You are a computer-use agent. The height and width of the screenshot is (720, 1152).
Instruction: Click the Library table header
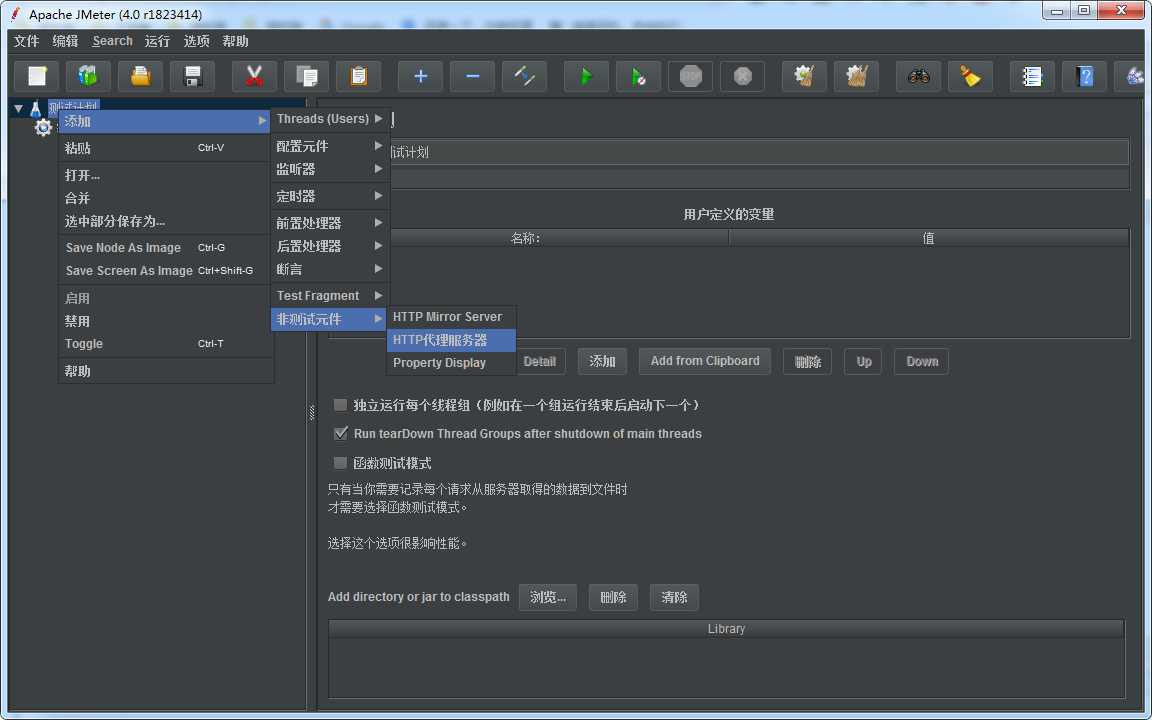(726, 629)
